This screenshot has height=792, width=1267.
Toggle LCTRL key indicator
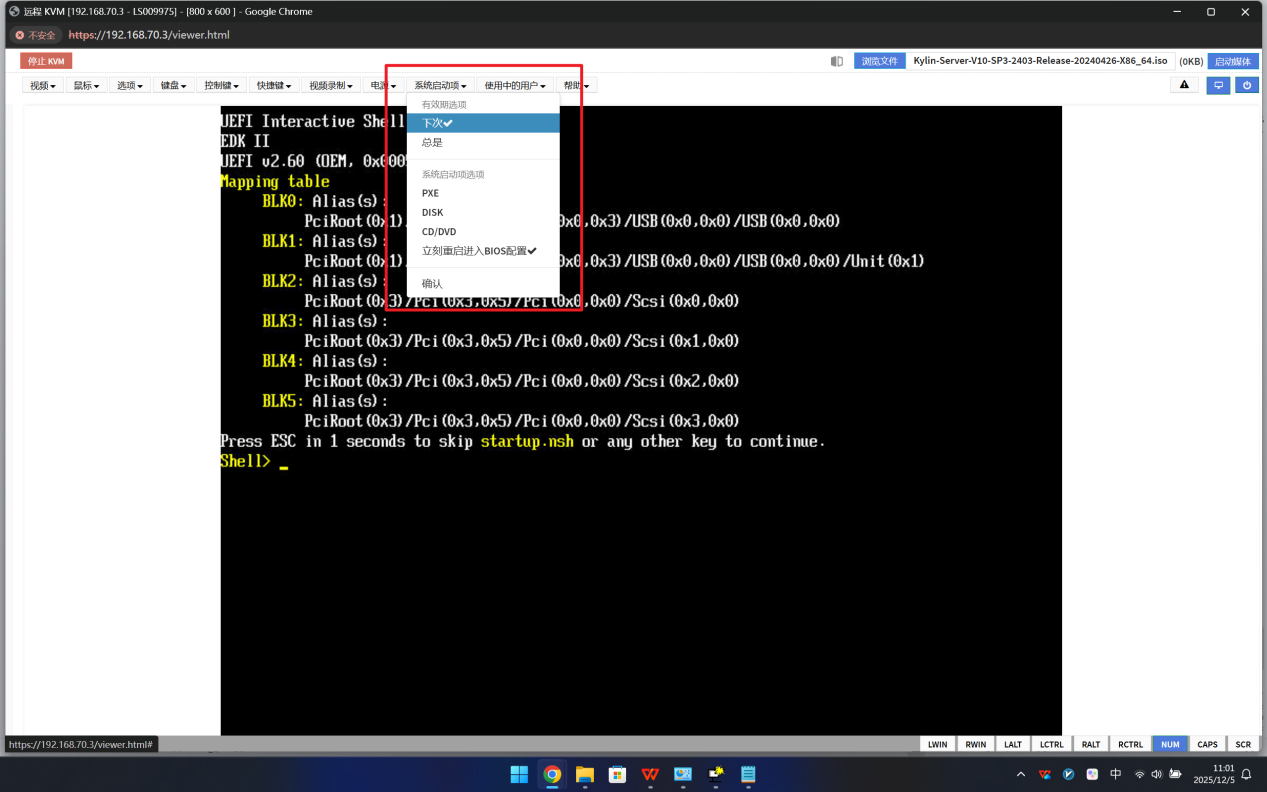coord(1051,744)
